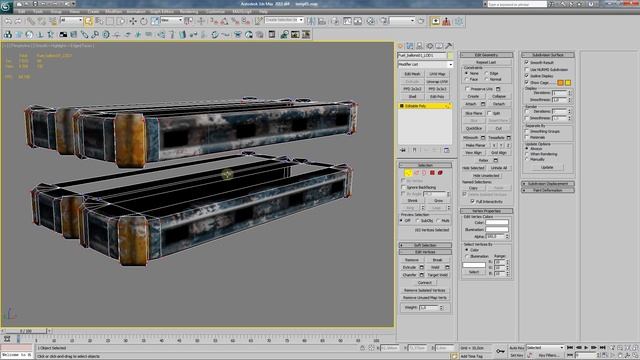Screen dimensions: 640x360
Task: Open the Hierarchy command panel tab
Action: click(420, 46)
